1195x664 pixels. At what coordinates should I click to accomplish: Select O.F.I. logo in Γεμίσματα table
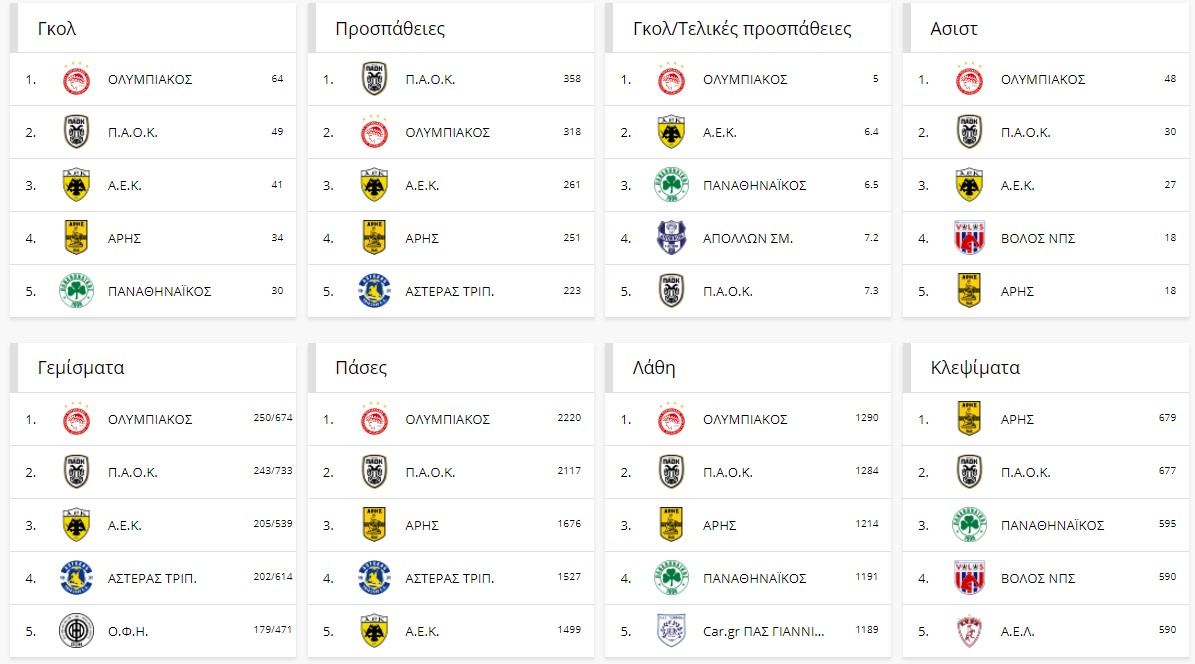pyautogui.click(x=76, y=630)
